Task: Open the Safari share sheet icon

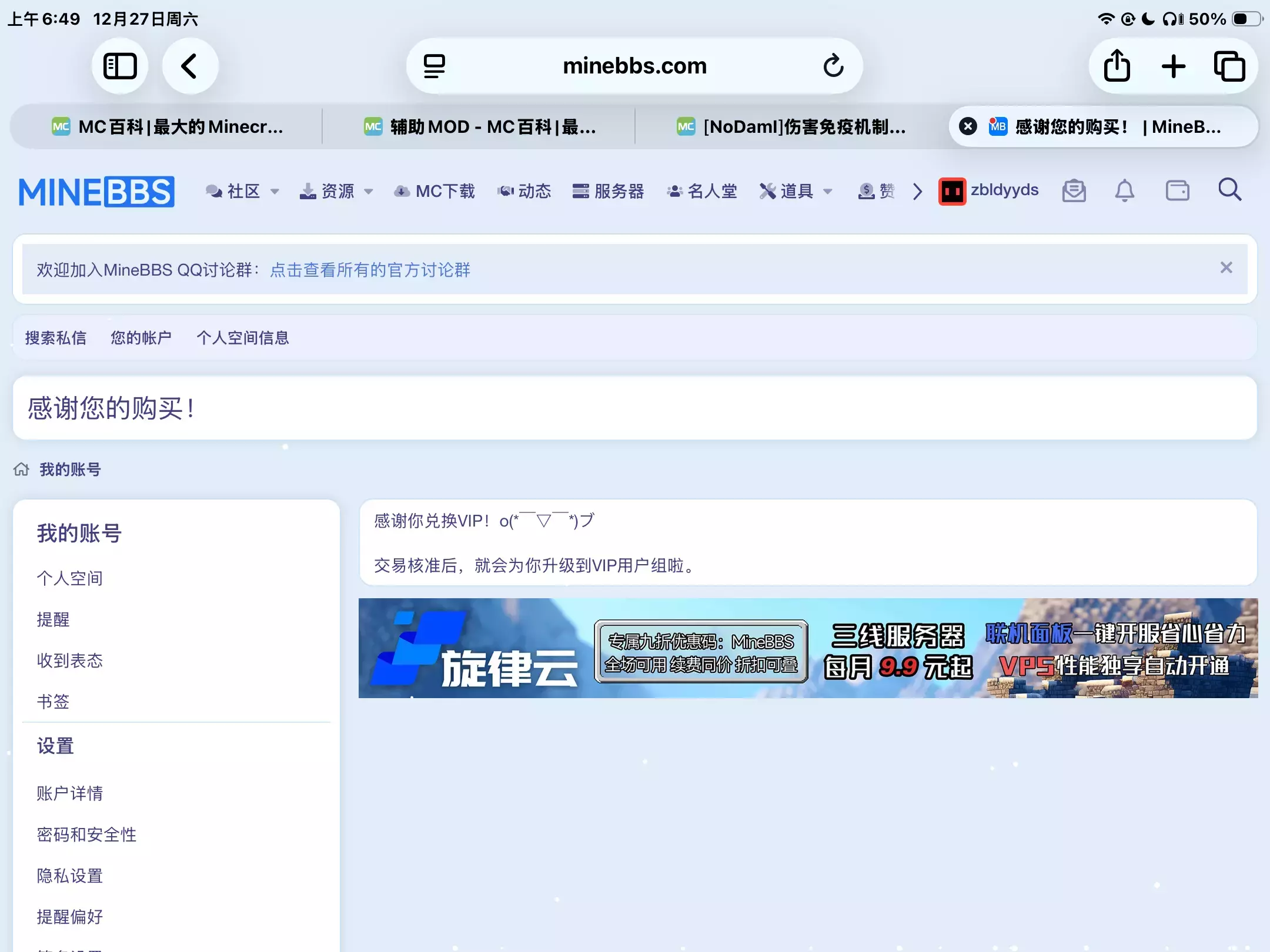Action: point(1117,66)
